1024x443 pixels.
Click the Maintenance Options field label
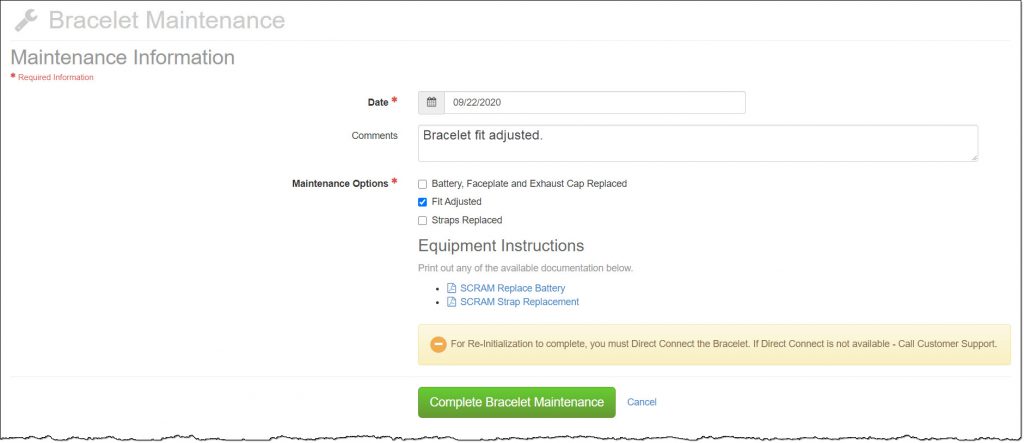[339, 184]
